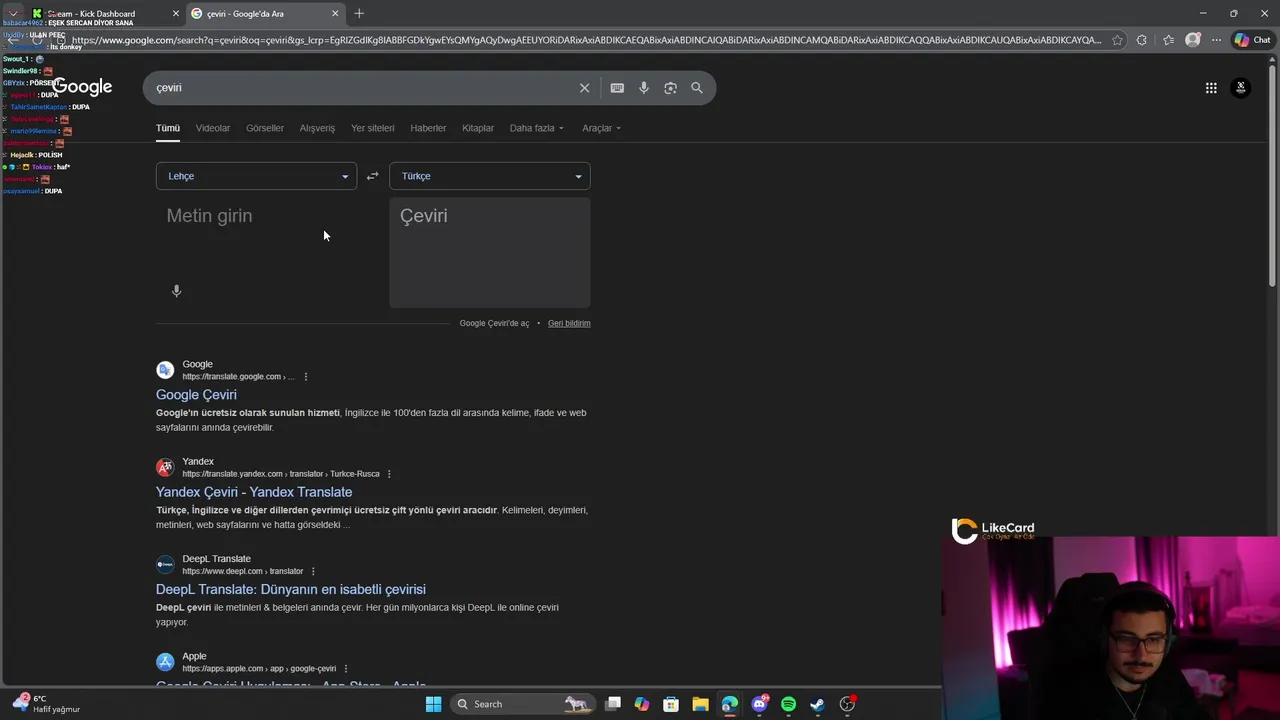This screenshot has width=1280, height=720.
Task: Open the weather widget on taskbar
Action: click(46, 703)
